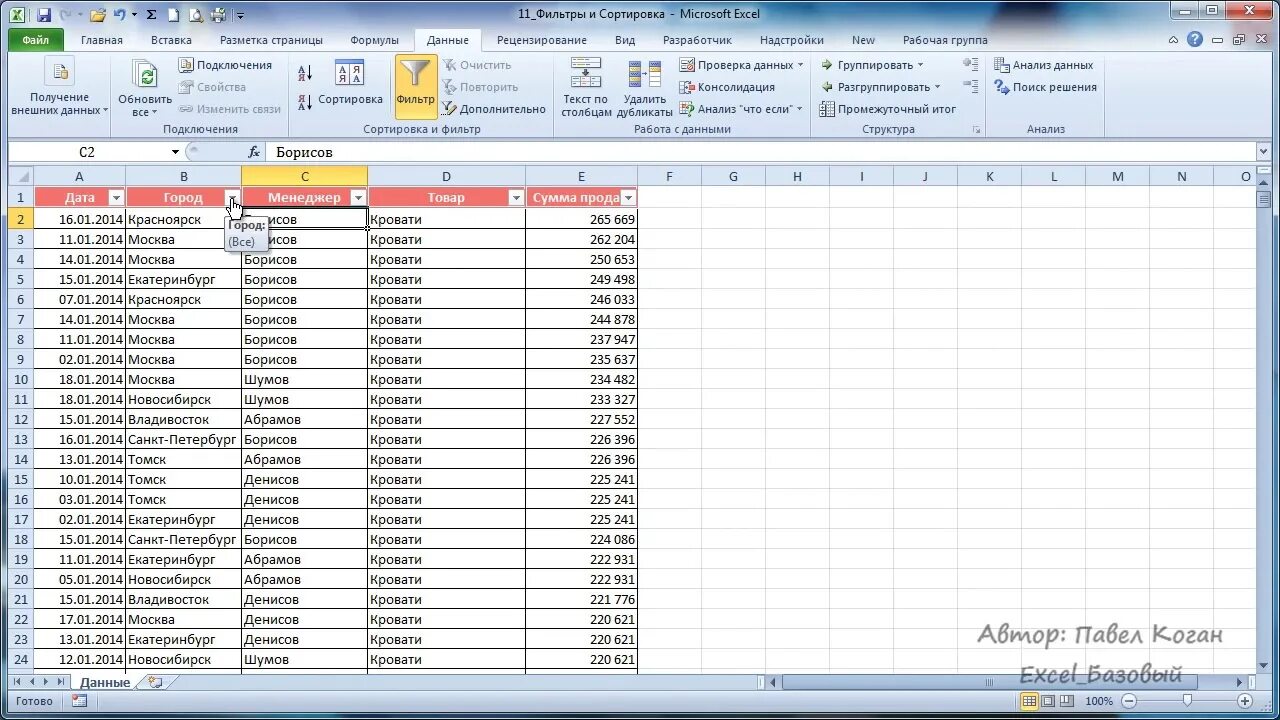Click the 100% zoom level

pyautogui.click(x=1099, y=701)
